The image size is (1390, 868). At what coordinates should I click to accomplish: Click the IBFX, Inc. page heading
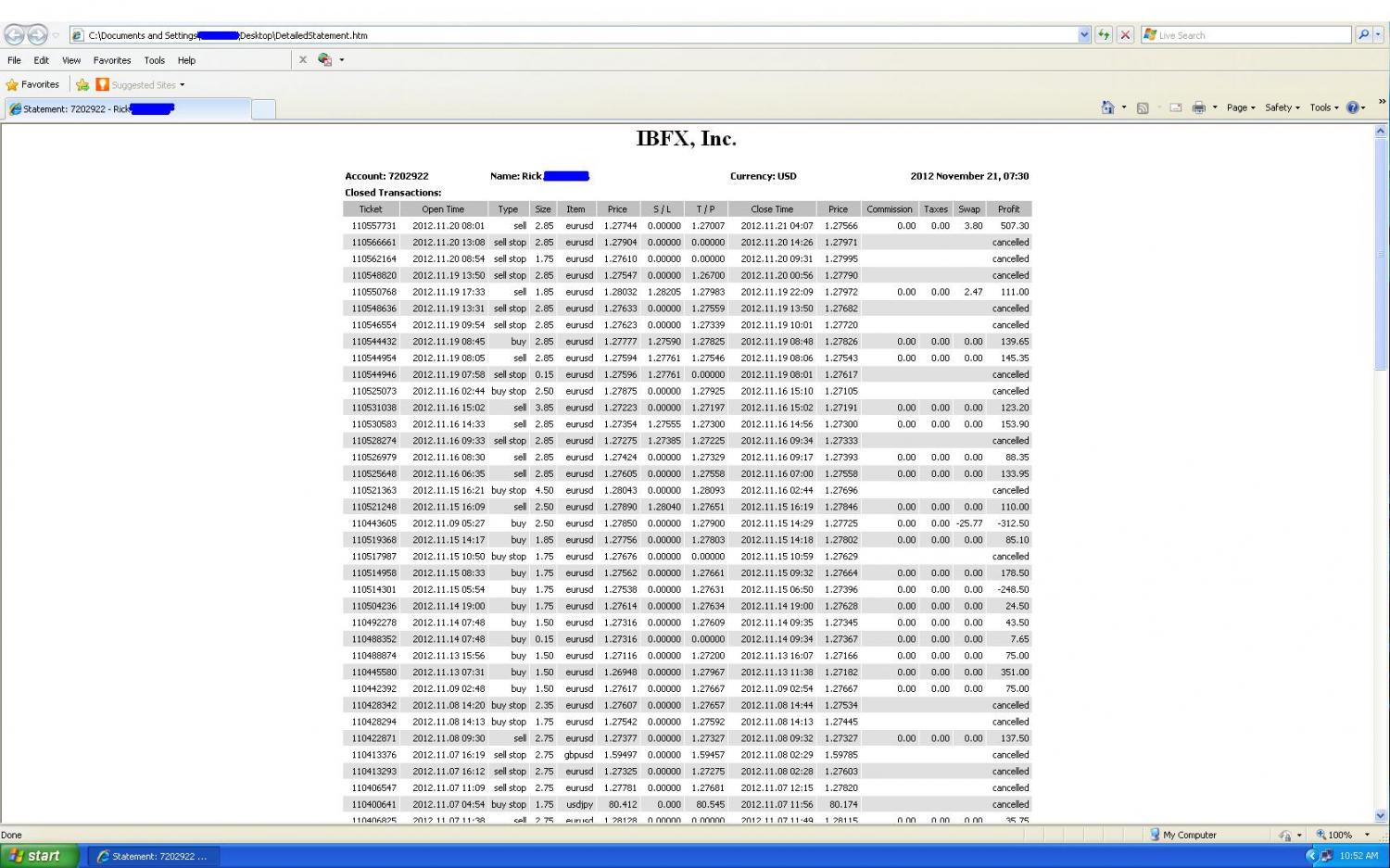(x=687, y=139)
